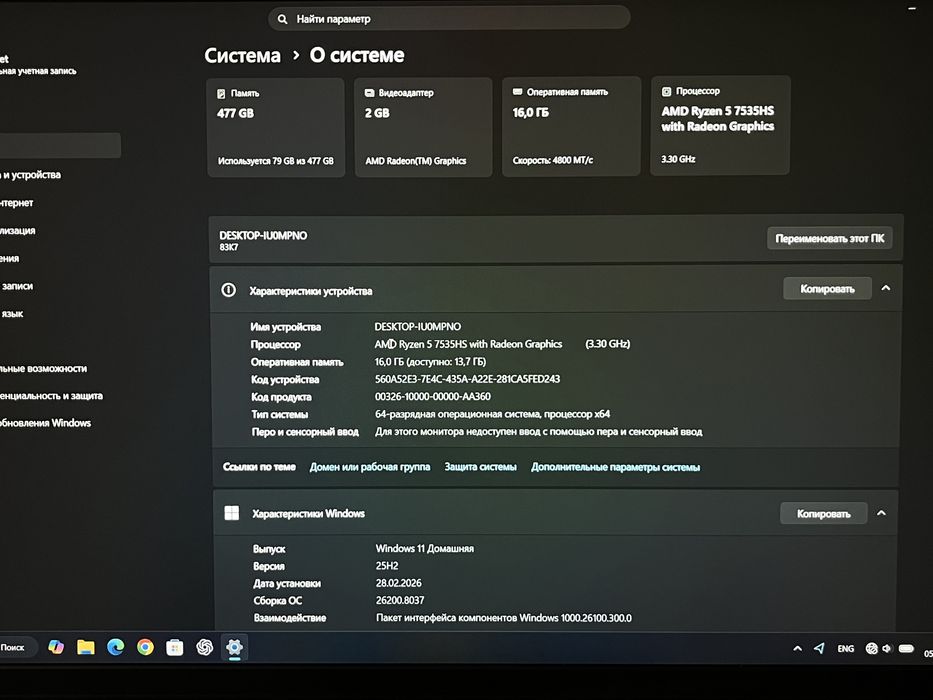Click the Код продукта value 00326-10000-00000-AA360

point(433,396)
